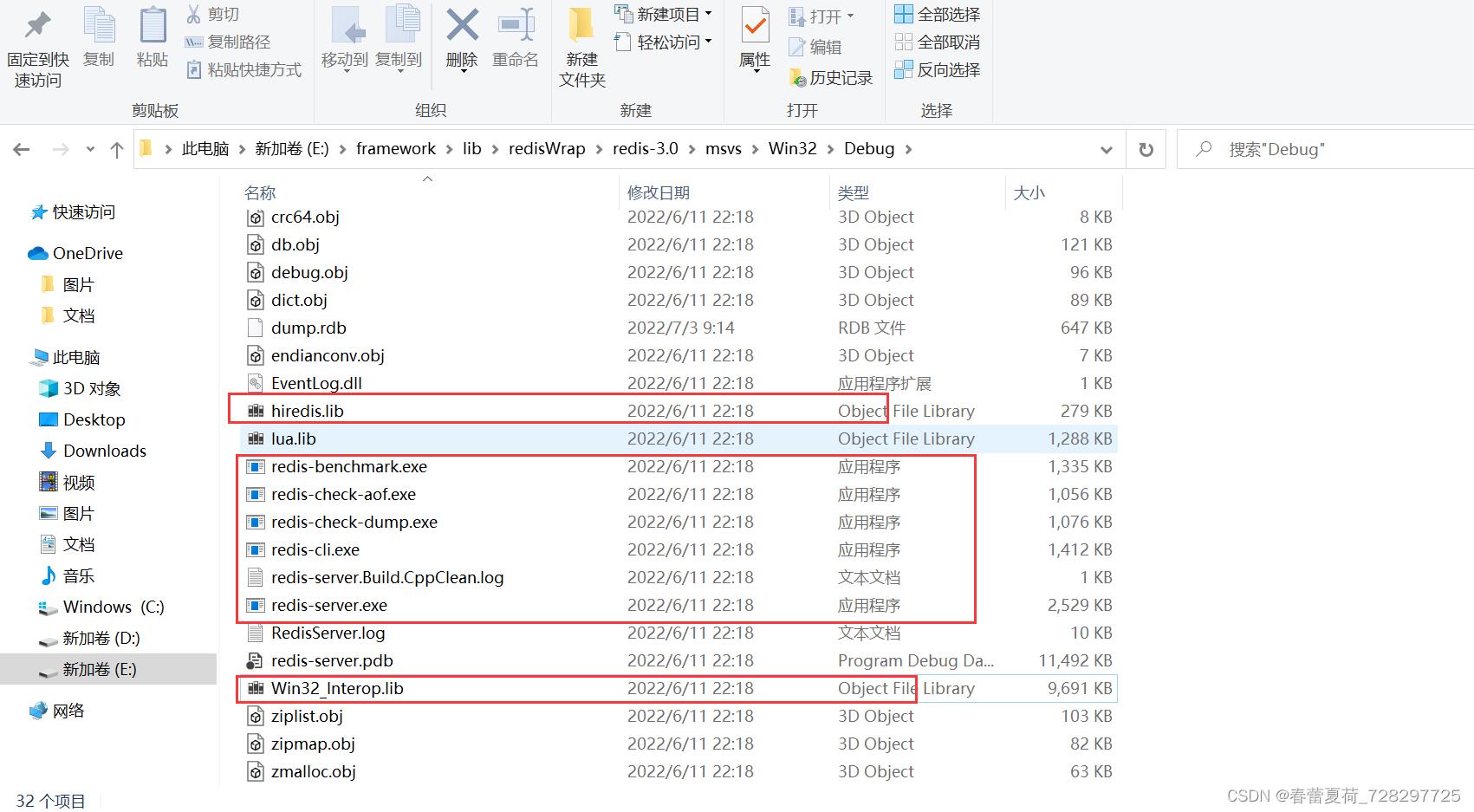The width and height of the screenshot is (1474, 812).
Task: Click the Cut (剪切) scissors item
Action: [x=212, y=14]
